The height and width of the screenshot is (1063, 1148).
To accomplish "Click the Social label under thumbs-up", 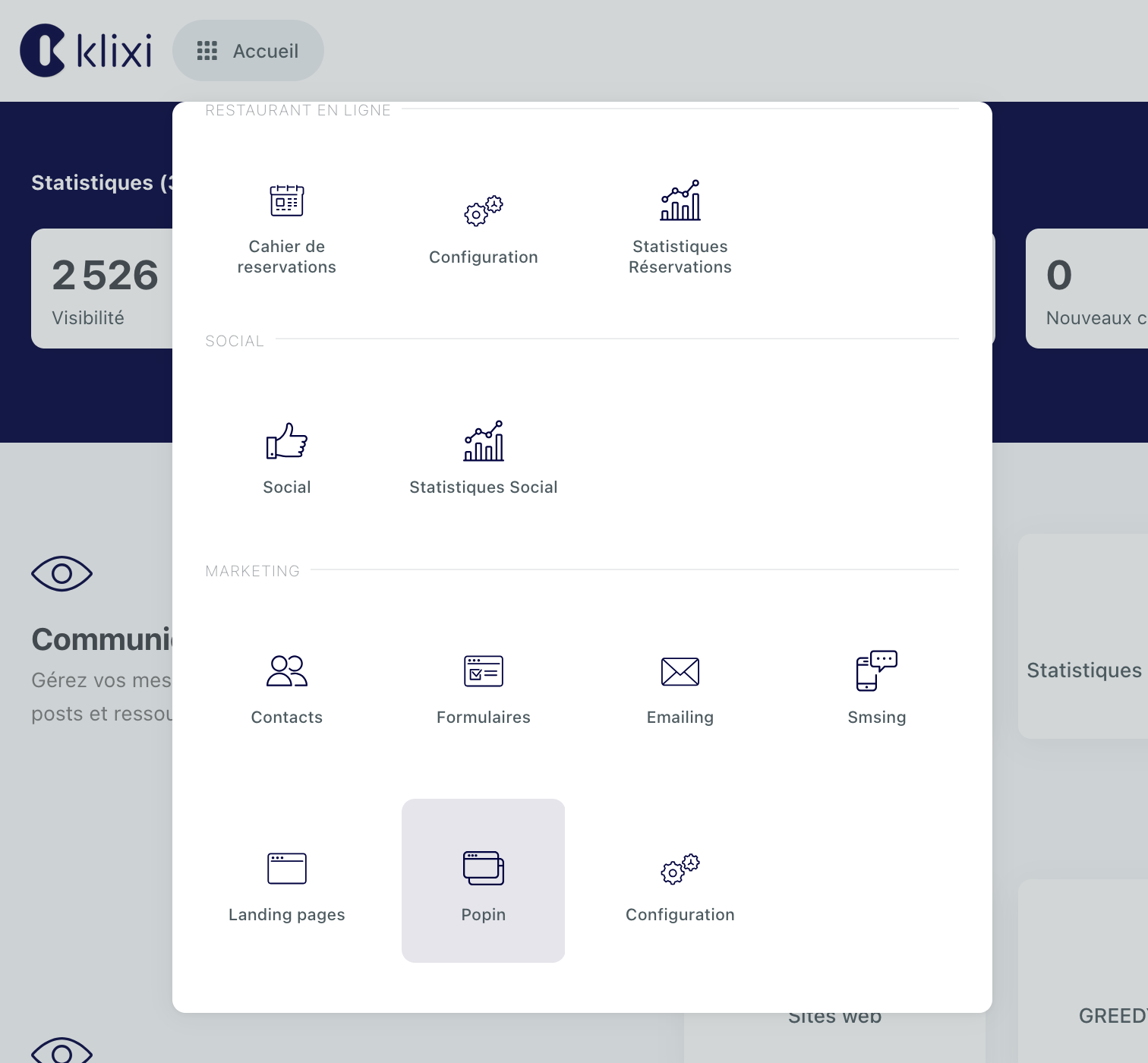I will (x=287, y=487).
